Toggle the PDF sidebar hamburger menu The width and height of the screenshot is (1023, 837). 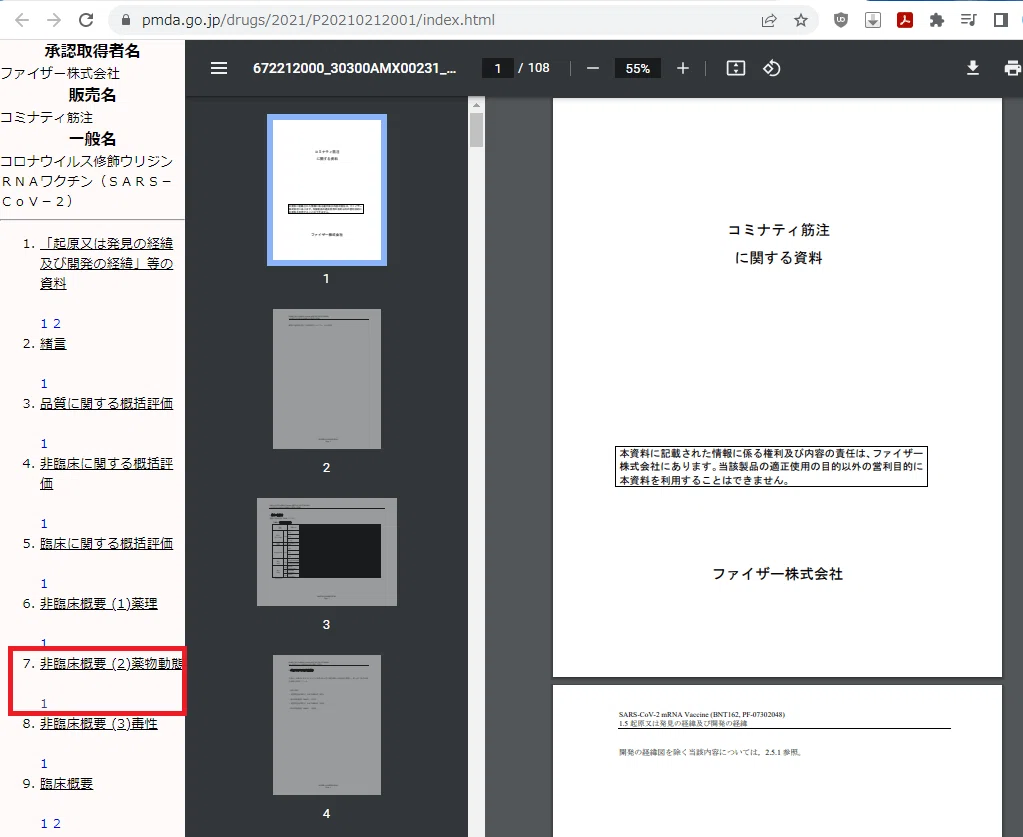tap(219, 68)
